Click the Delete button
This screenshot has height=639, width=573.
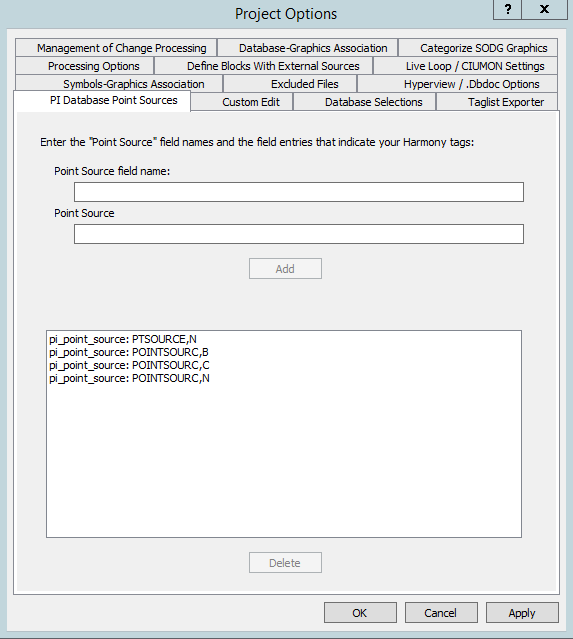click(285, 563)
